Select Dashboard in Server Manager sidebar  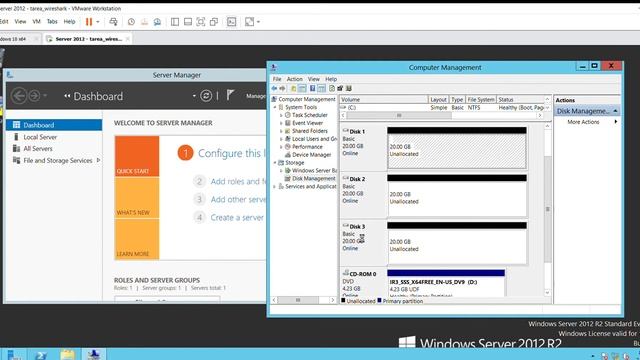pos(54,125)
